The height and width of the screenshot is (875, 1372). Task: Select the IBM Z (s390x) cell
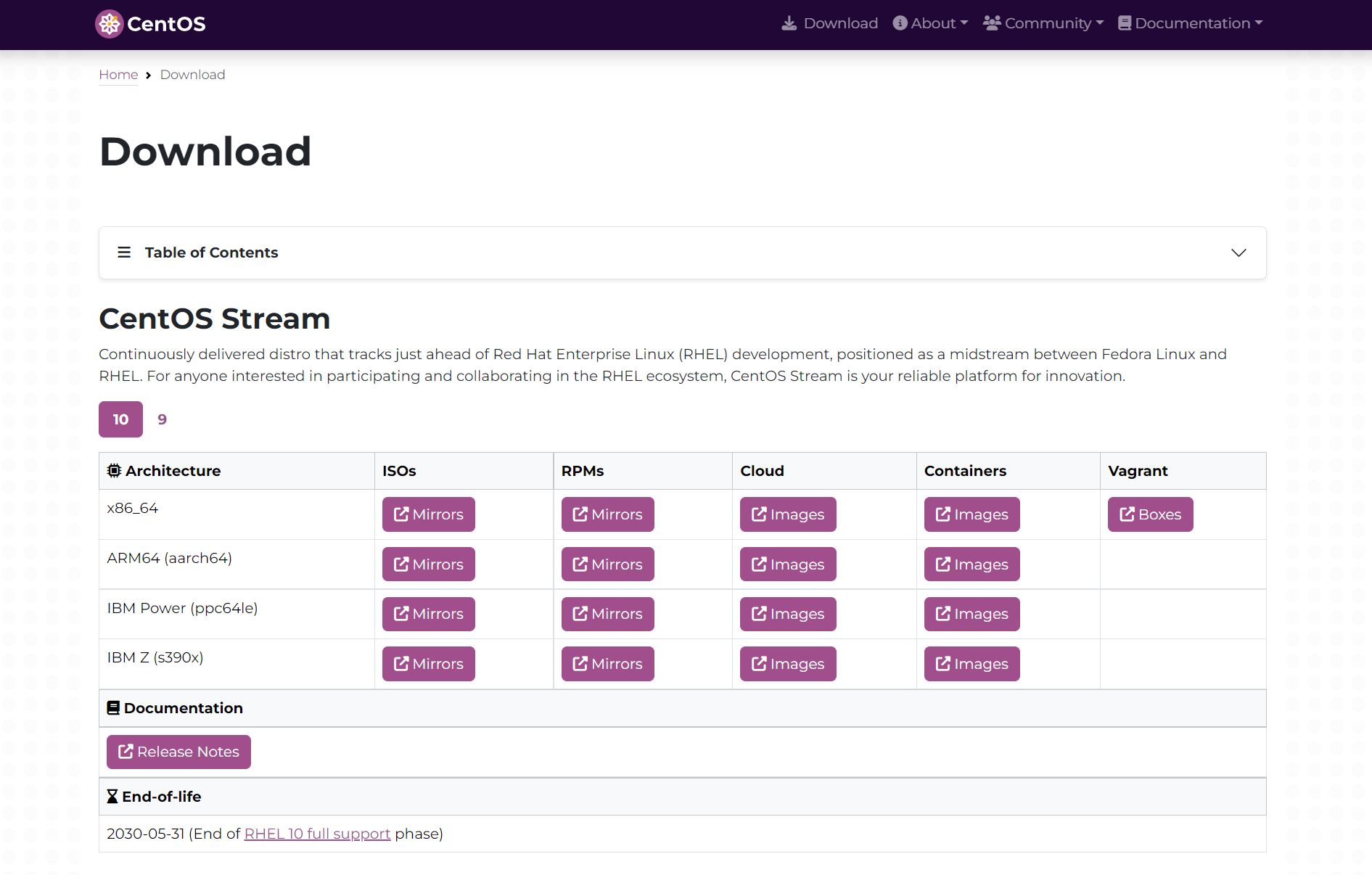click(237, 664)
